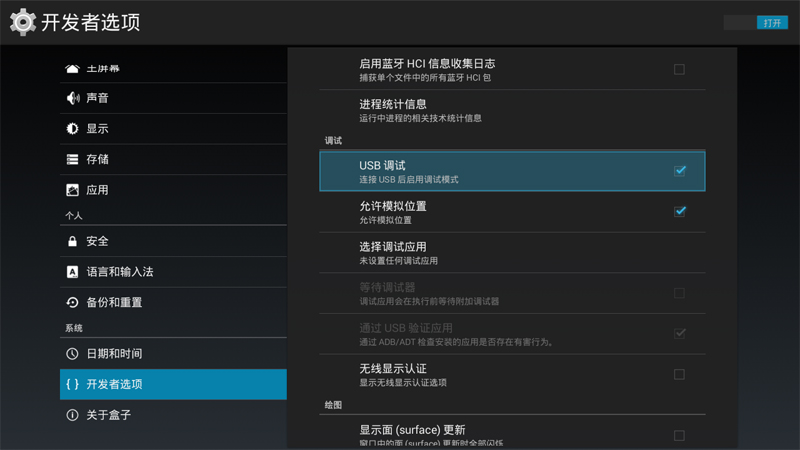The height and width of the screenshot is (450, 800).
Task: Select 应用 in the sidebar
Action: coord(173,190)
